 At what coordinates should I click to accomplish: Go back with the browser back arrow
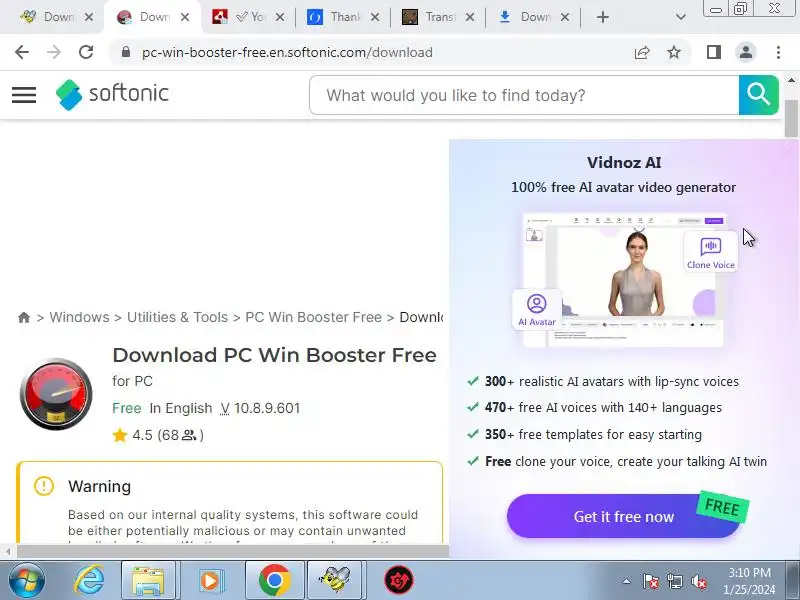click(x=22, y=52)
